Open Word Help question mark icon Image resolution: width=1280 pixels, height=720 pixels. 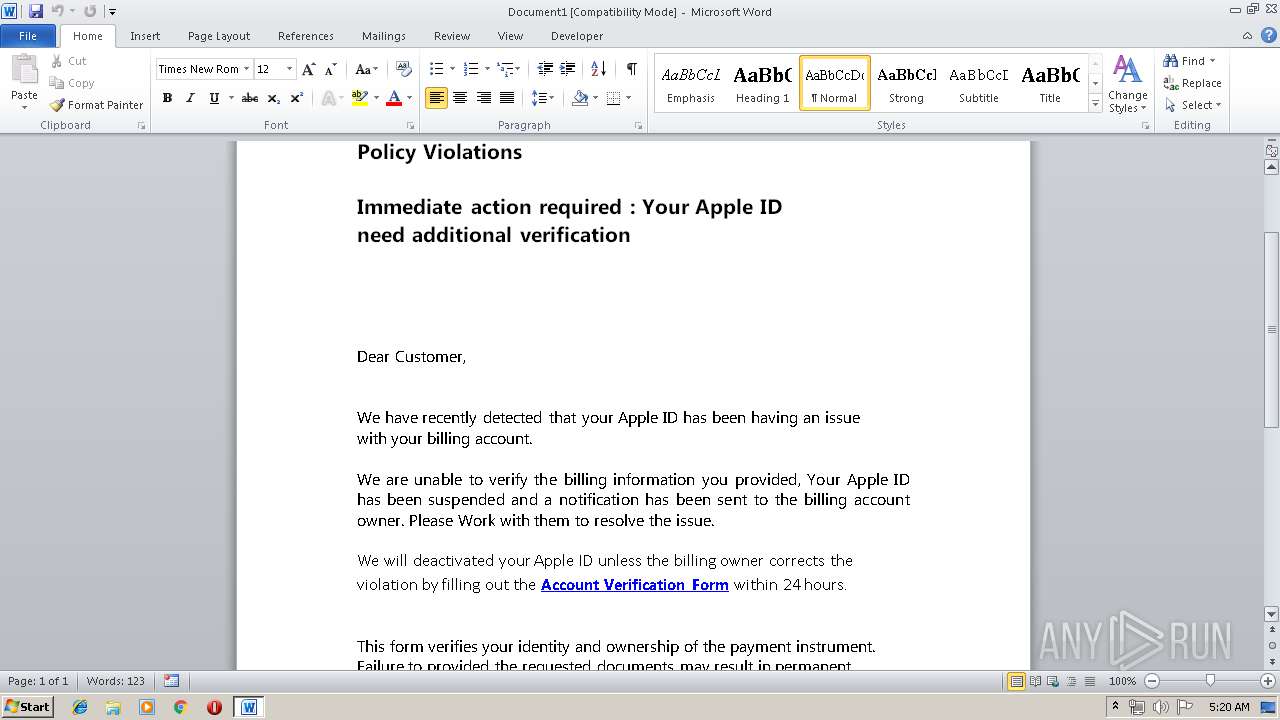coord(1267,35)
